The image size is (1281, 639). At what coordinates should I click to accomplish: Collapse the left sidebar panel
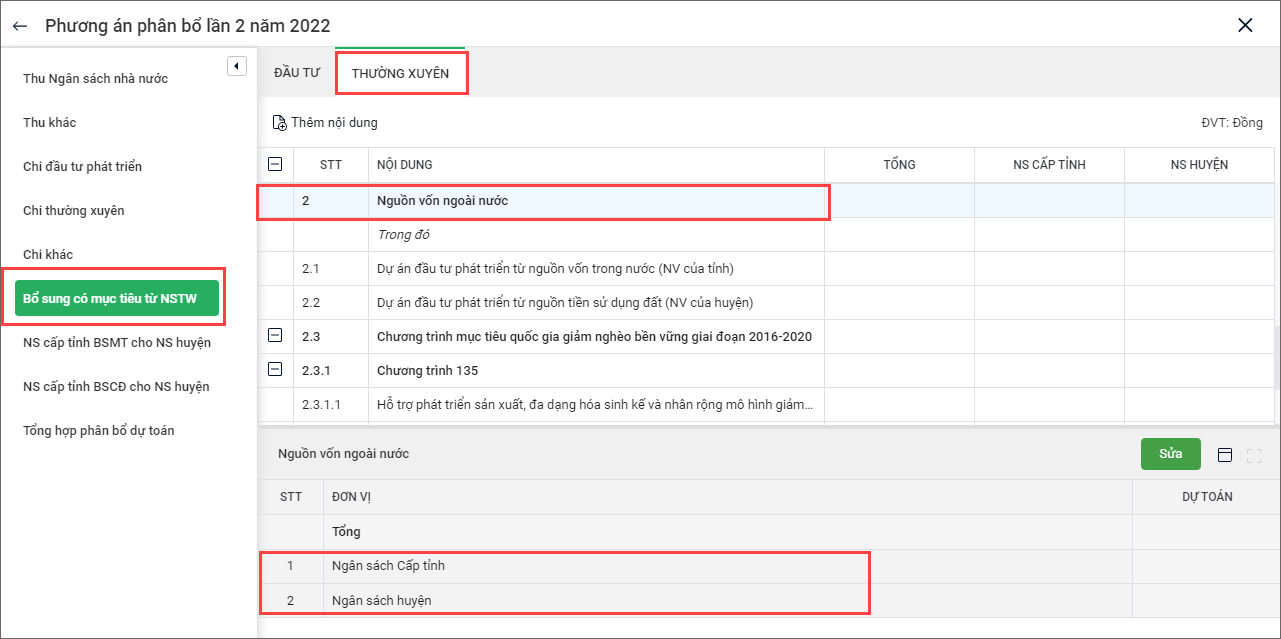236,66
